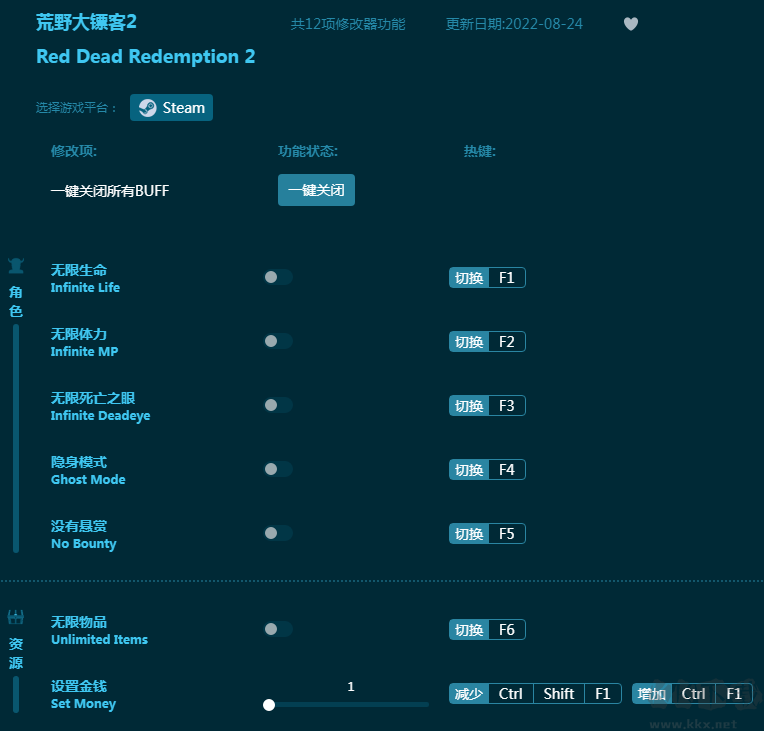Click the F3 key field for Infinite Deadeye
The image size is (764, 731).
[x=507, y=405]
